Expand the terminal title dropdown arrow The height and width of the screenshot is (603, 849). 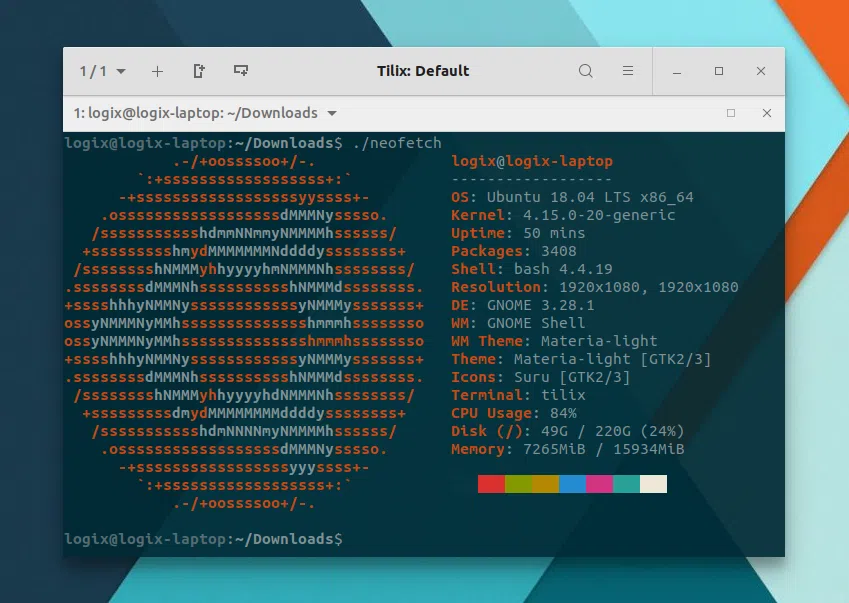pyautogui.click(x=332, y=113)
